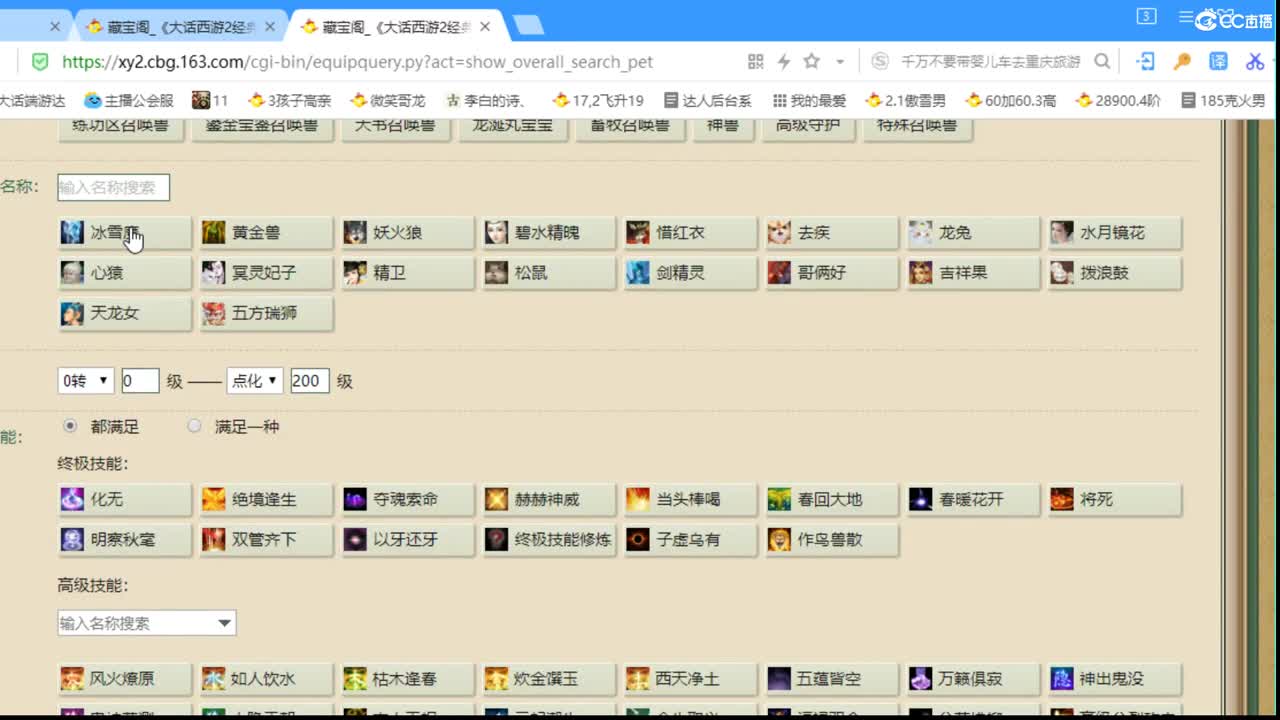The image size is (1280, 720).
Task: Open the 3孩子高亲 bookmark
Action: [x=289, y=100]
